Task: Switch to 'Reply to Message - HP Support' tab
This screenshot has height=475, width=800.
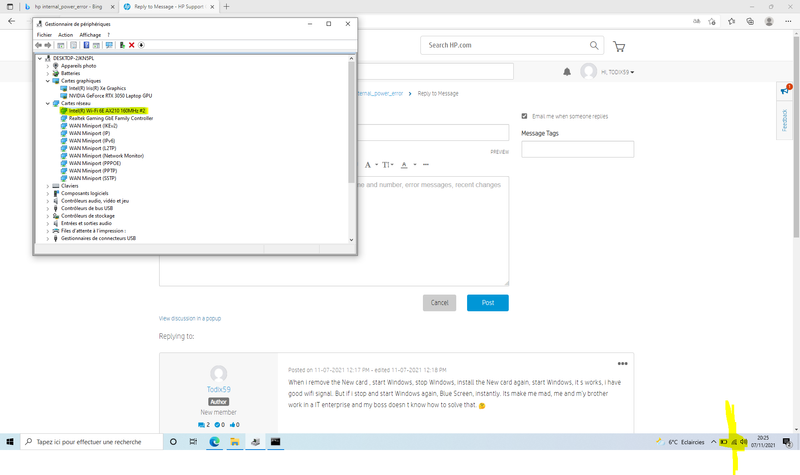Action: coord(168,7)
